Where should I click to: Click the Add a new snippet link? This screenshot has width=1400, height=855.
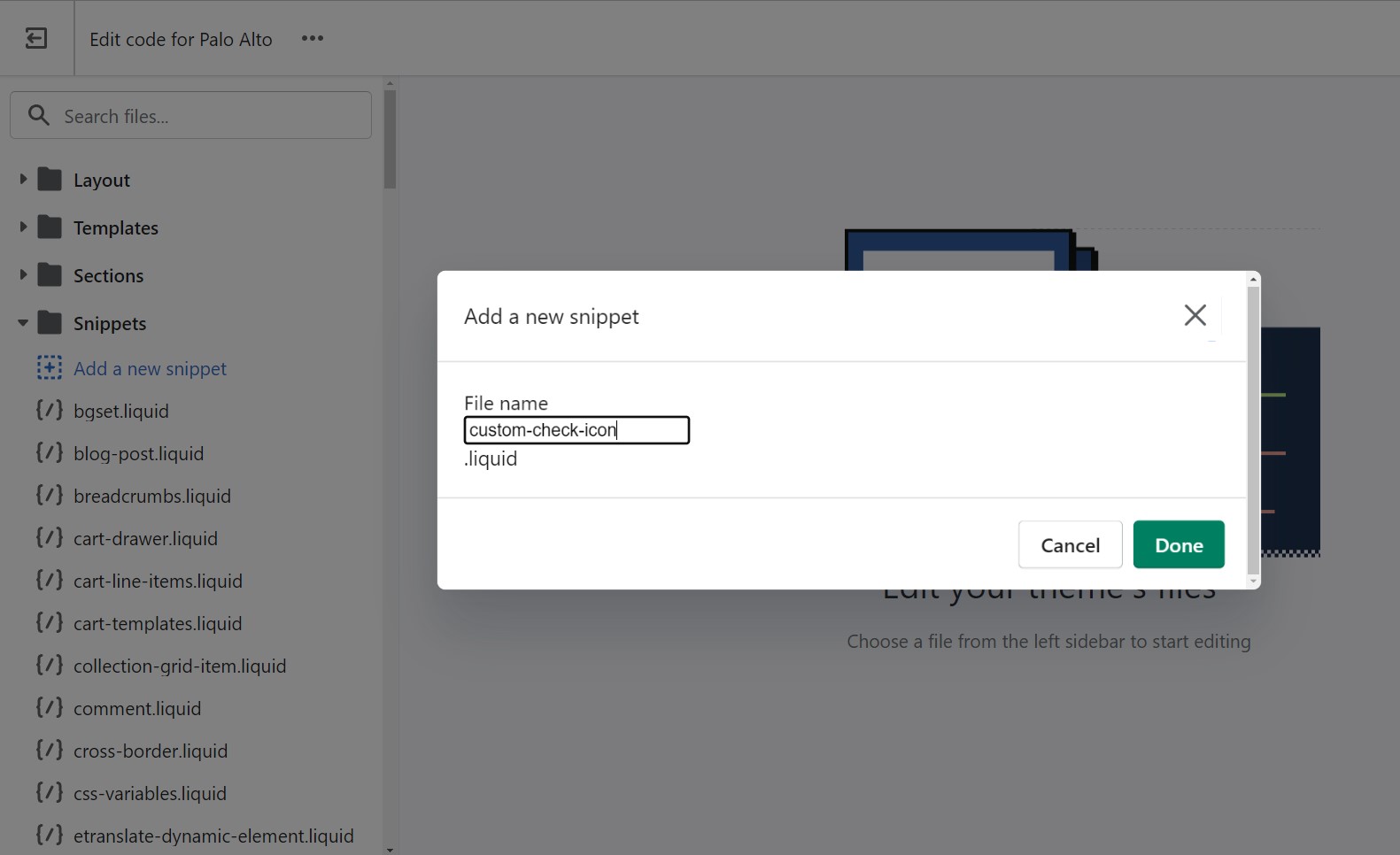pos(150,368)
